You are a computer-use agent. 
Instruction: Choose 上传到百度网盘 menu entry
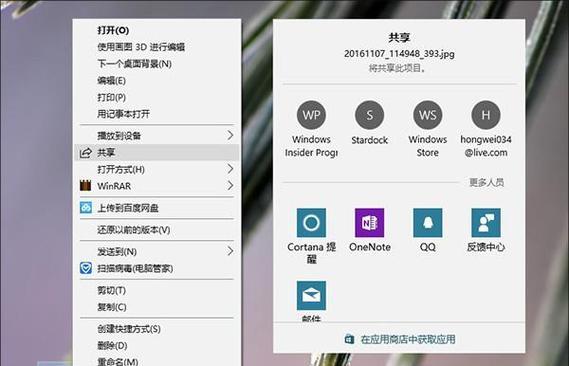128,208
